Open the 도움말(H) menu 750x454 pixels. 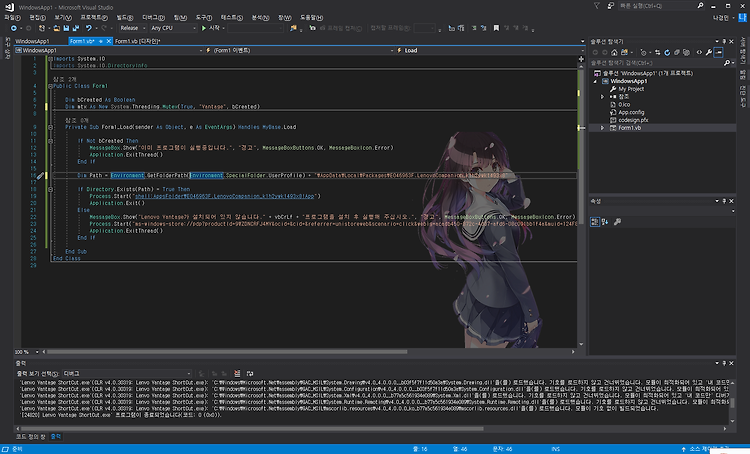(x=311, y=18)
